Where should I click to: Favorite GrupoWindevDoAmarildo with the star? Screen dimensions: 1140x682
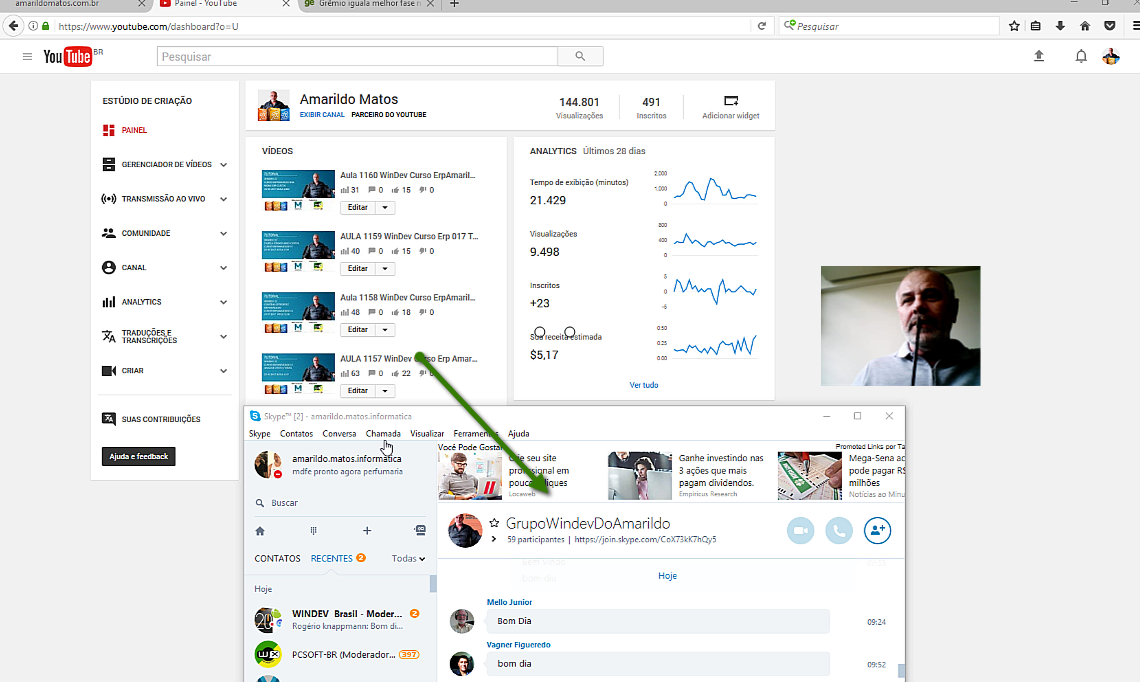pos(494,523)
